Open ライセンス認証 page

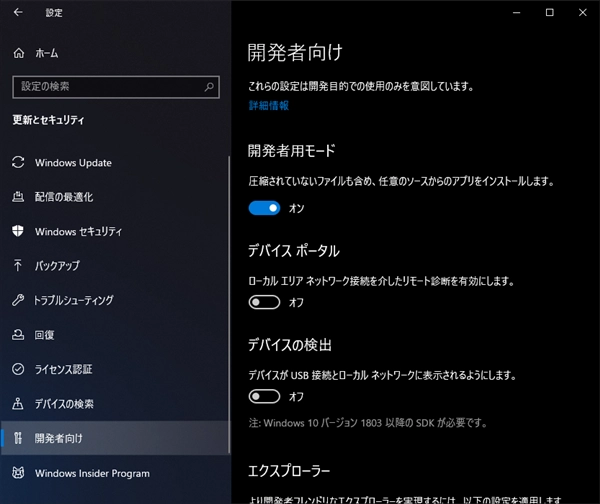click(x=115, y=369)
